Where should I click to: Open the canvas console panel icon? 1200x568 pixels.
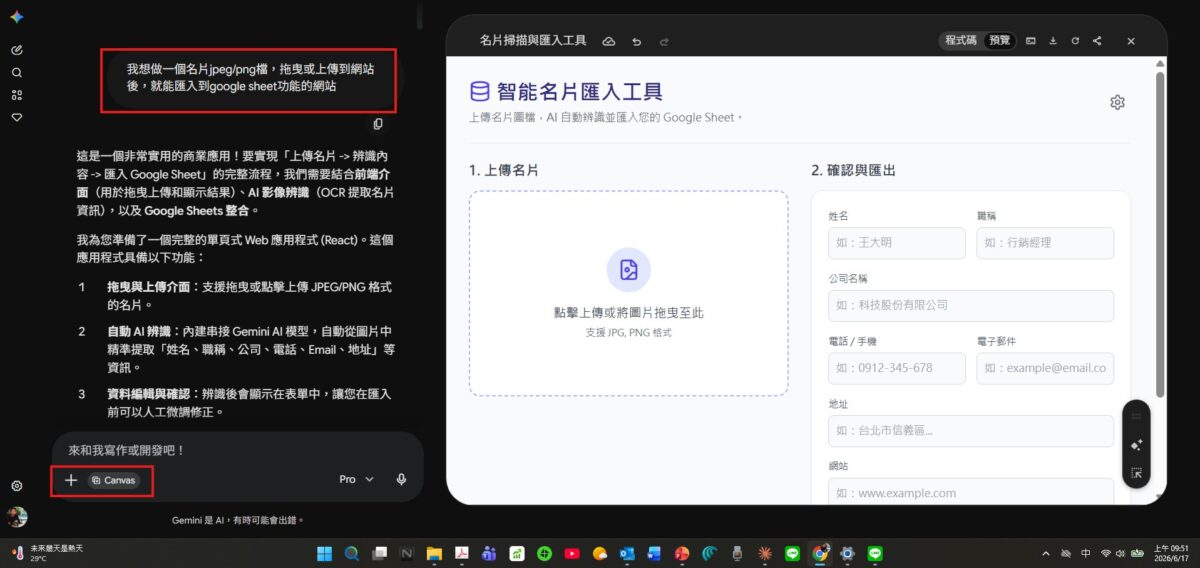coord(1031,41)
